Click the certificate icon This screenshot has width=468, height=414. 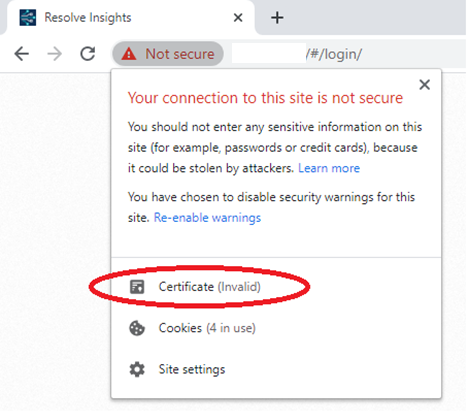pos(137,287)
